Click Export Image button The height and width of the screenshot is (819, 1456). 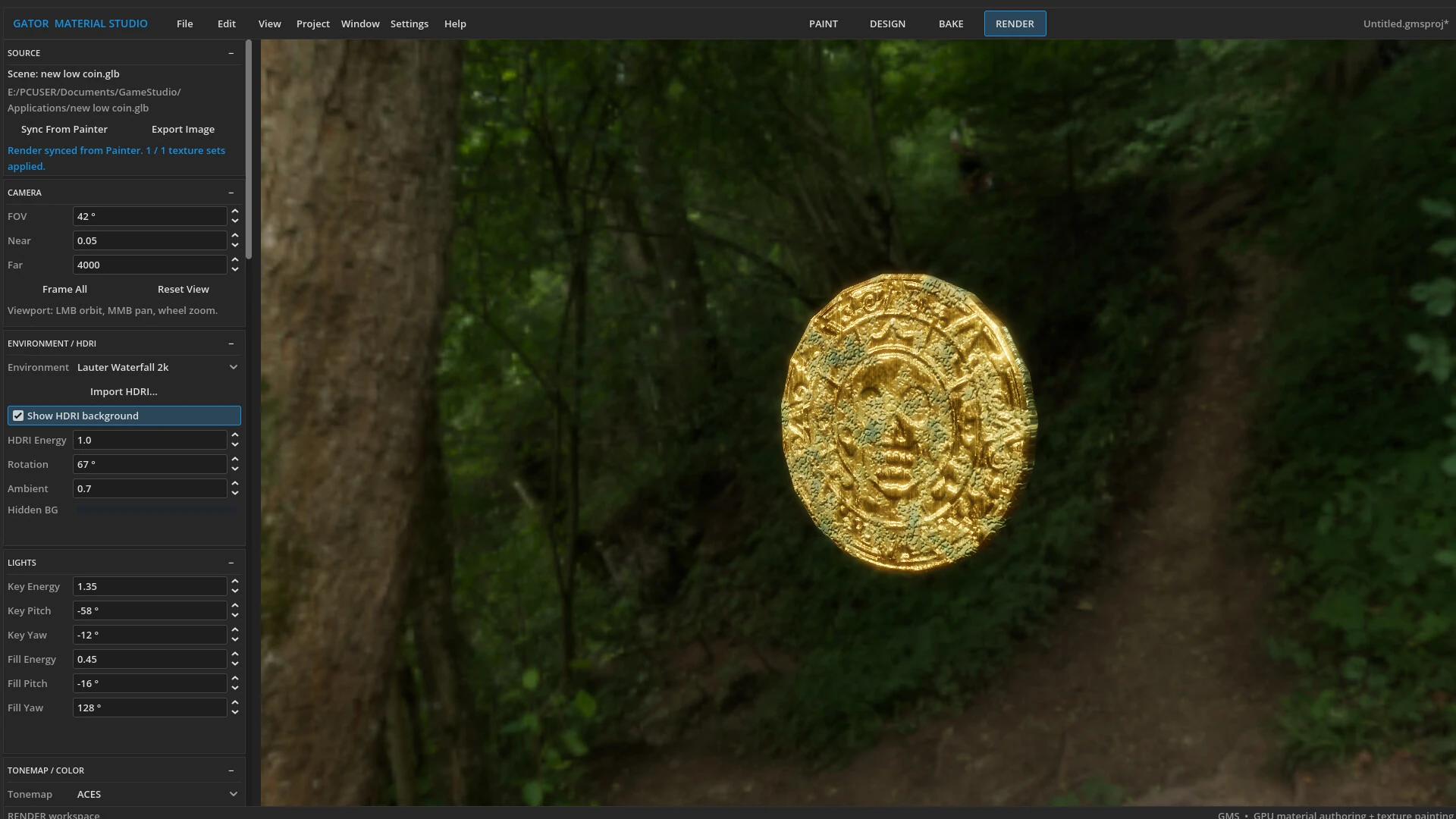(183, 130)
